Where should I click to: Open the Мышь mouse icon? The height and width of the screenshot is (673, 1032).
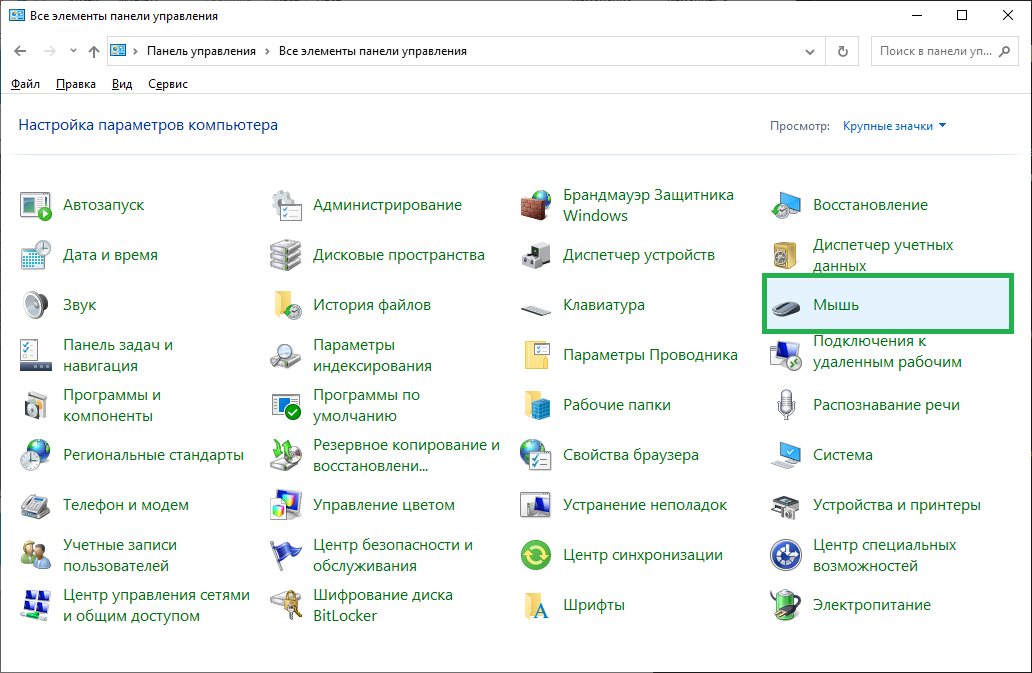[786, 305]
